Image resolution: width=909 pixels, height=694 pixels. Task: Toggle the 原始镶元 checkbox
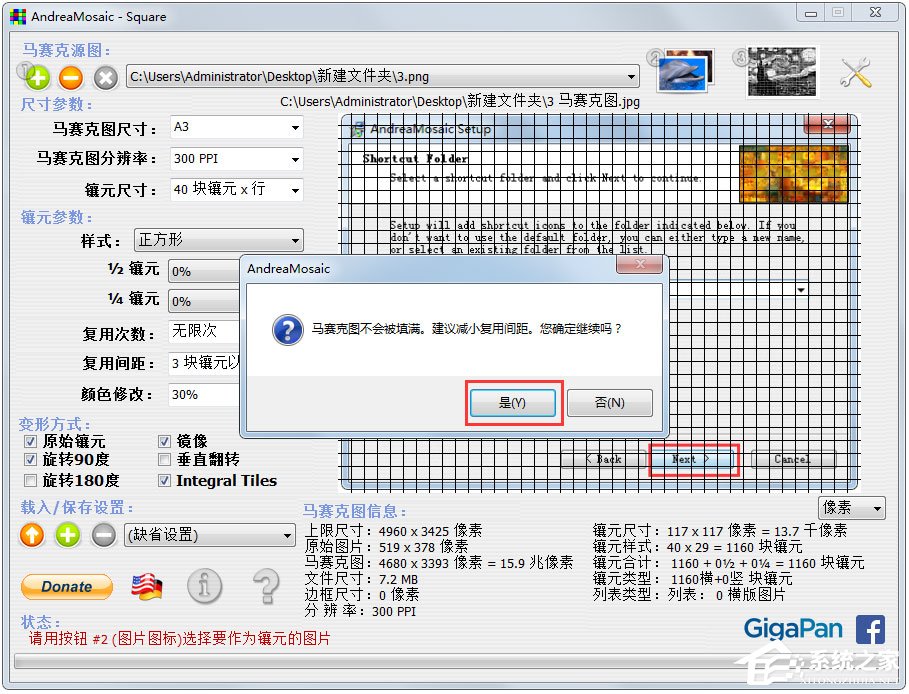pyautogui.click(x=31, y=442)
